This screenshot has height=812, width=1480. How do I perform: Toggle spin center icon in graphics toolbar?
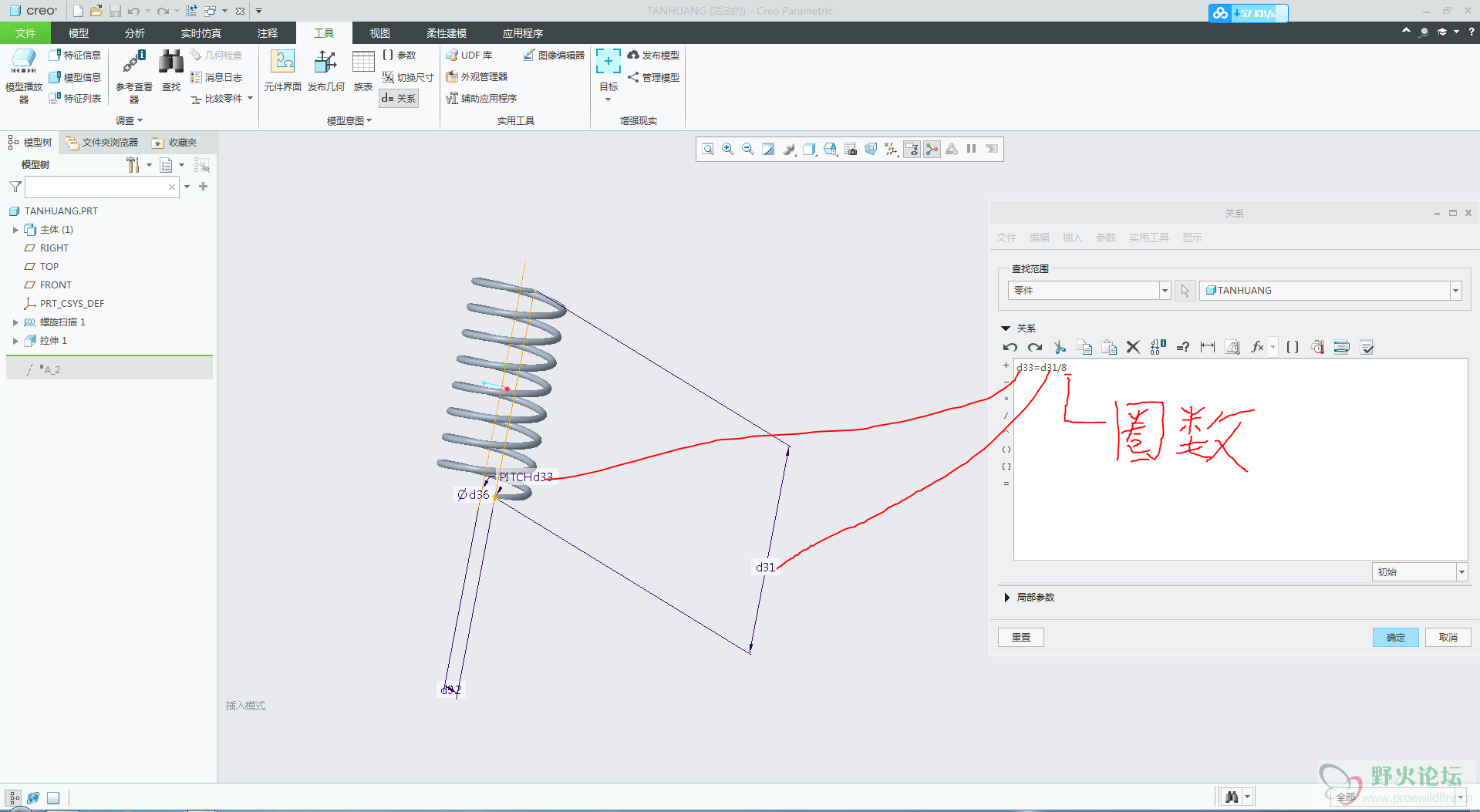[932, 149]
